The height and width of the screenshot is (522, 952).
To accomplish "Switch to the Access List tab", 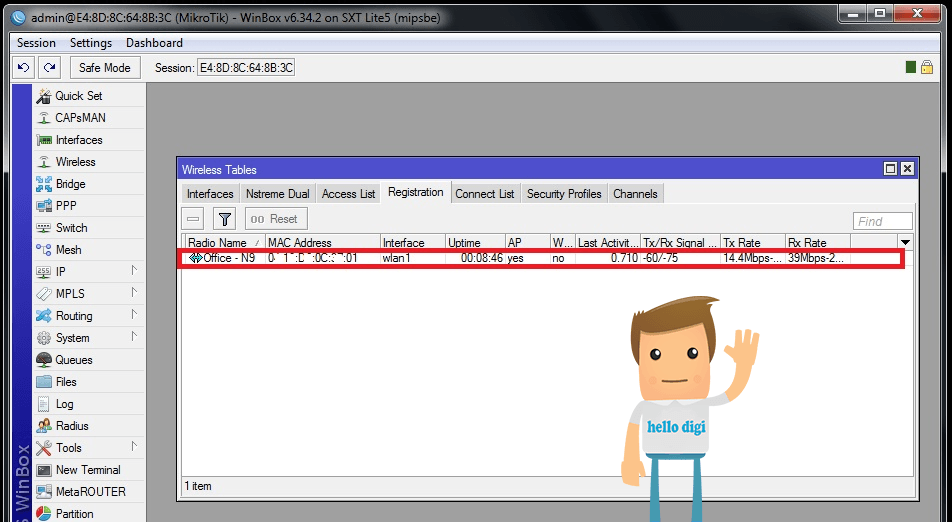I will click(x=348, y=194).
